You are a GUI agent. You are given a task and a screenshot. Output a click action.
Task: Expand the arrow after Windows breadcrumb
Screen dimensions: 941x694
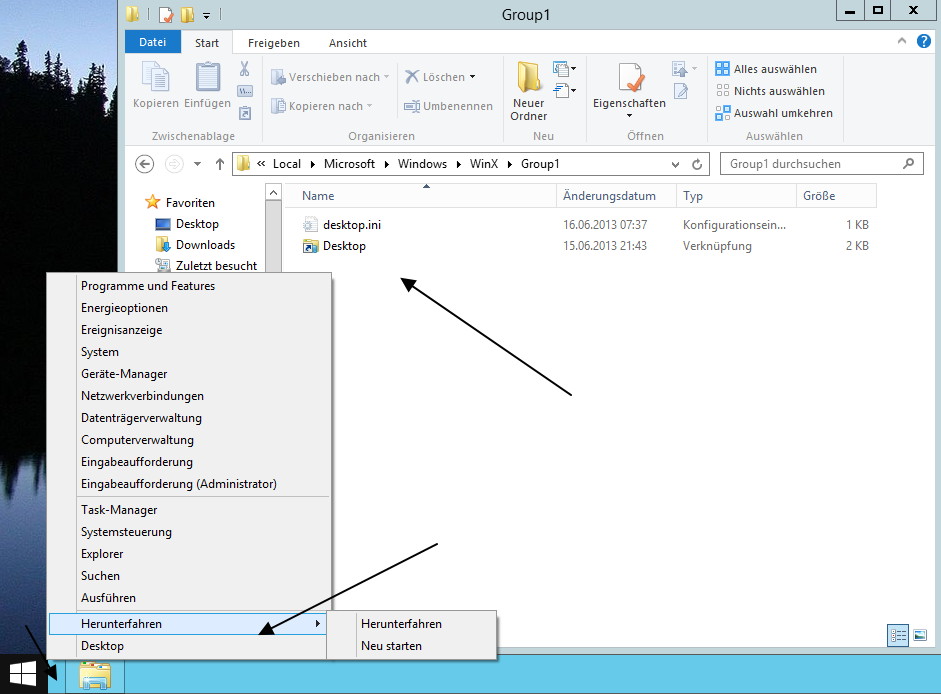tap(458, 164)
